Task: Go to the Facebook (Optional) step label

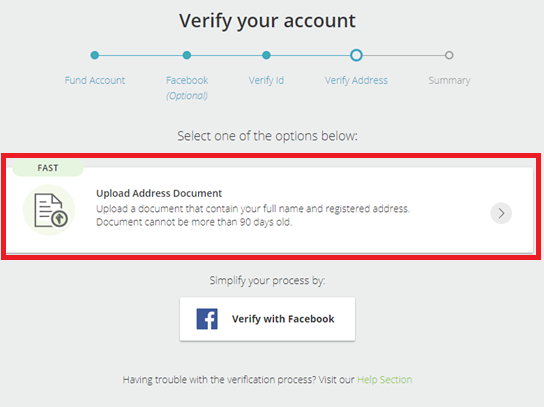Action: (x=187, y=87)
